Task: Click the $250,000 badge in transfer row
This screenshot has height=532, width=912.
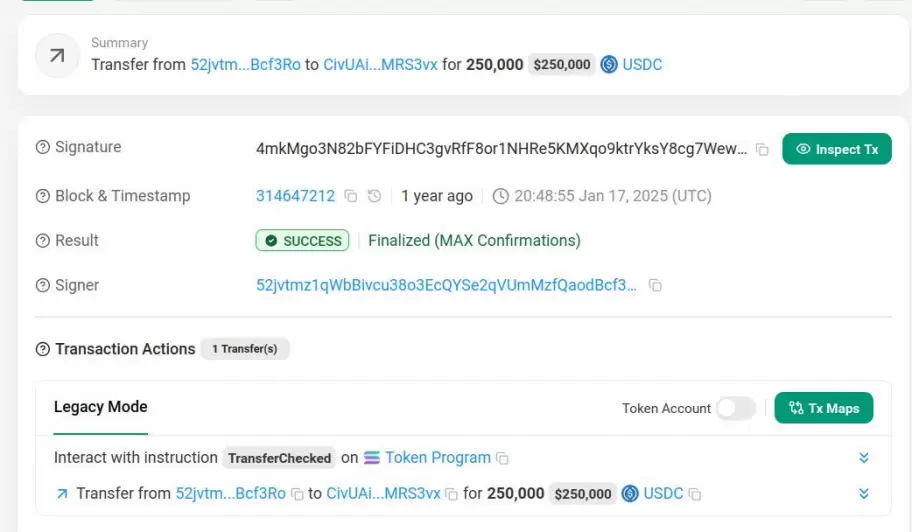Action: pos(583,494)
